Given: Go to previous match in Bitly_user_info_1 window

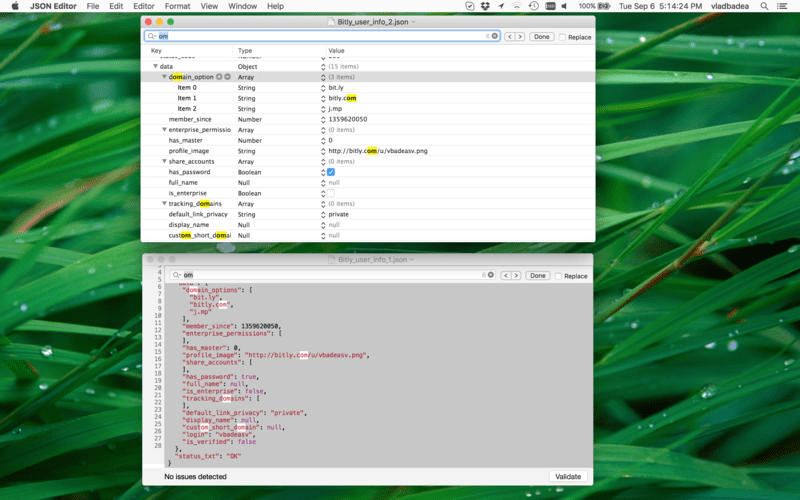Looking at the screenshot, I should [506, 276].
